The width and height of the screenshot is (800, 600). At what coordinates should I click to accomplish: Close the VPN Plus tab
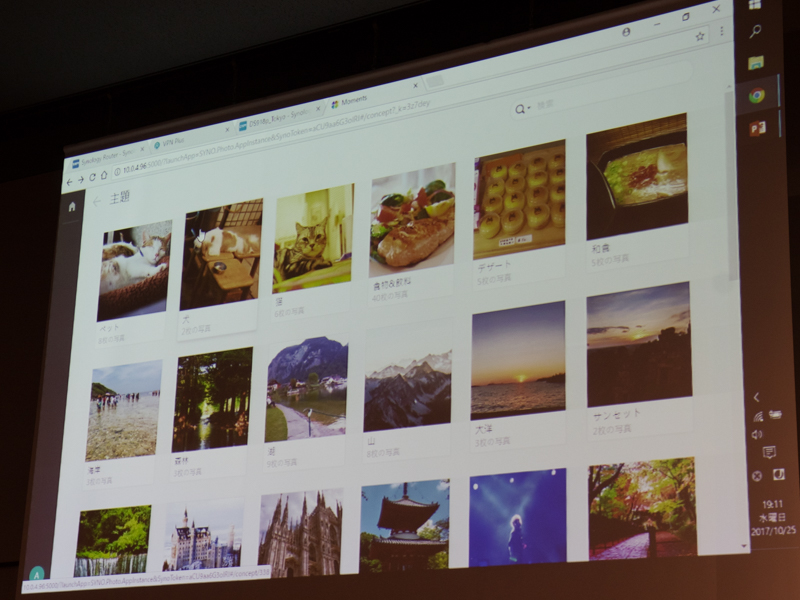coord(227,130)
